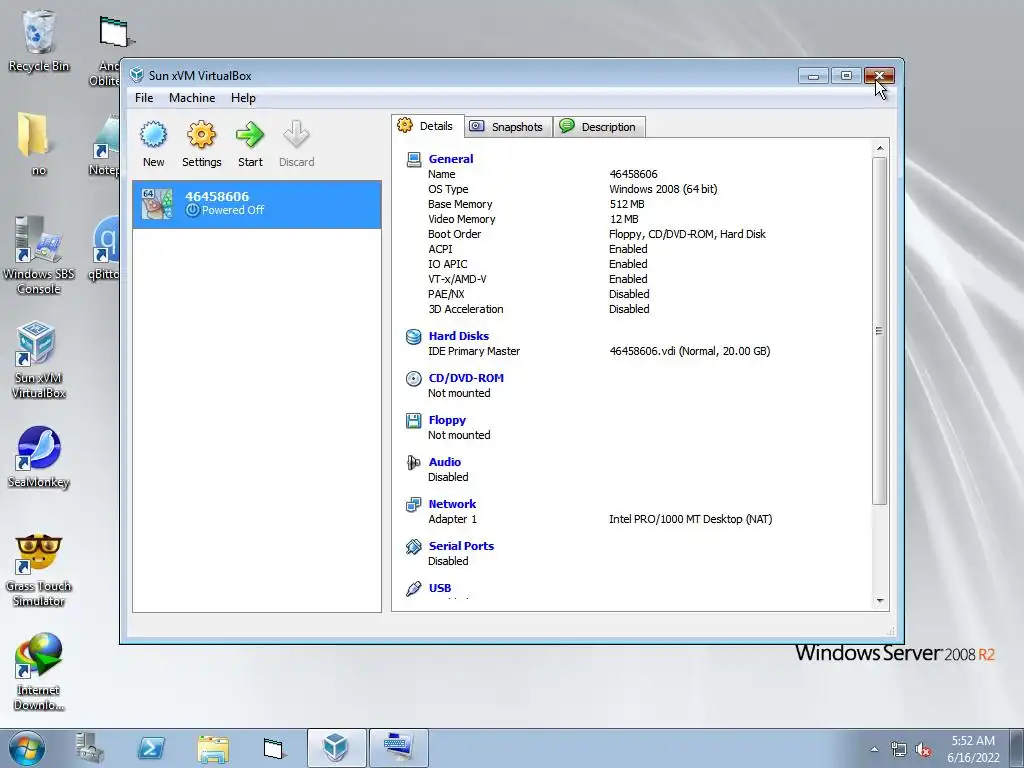Viewport: 1024px width, 768px height.
Task: Start the selected virtual machine
Action: 250,144
